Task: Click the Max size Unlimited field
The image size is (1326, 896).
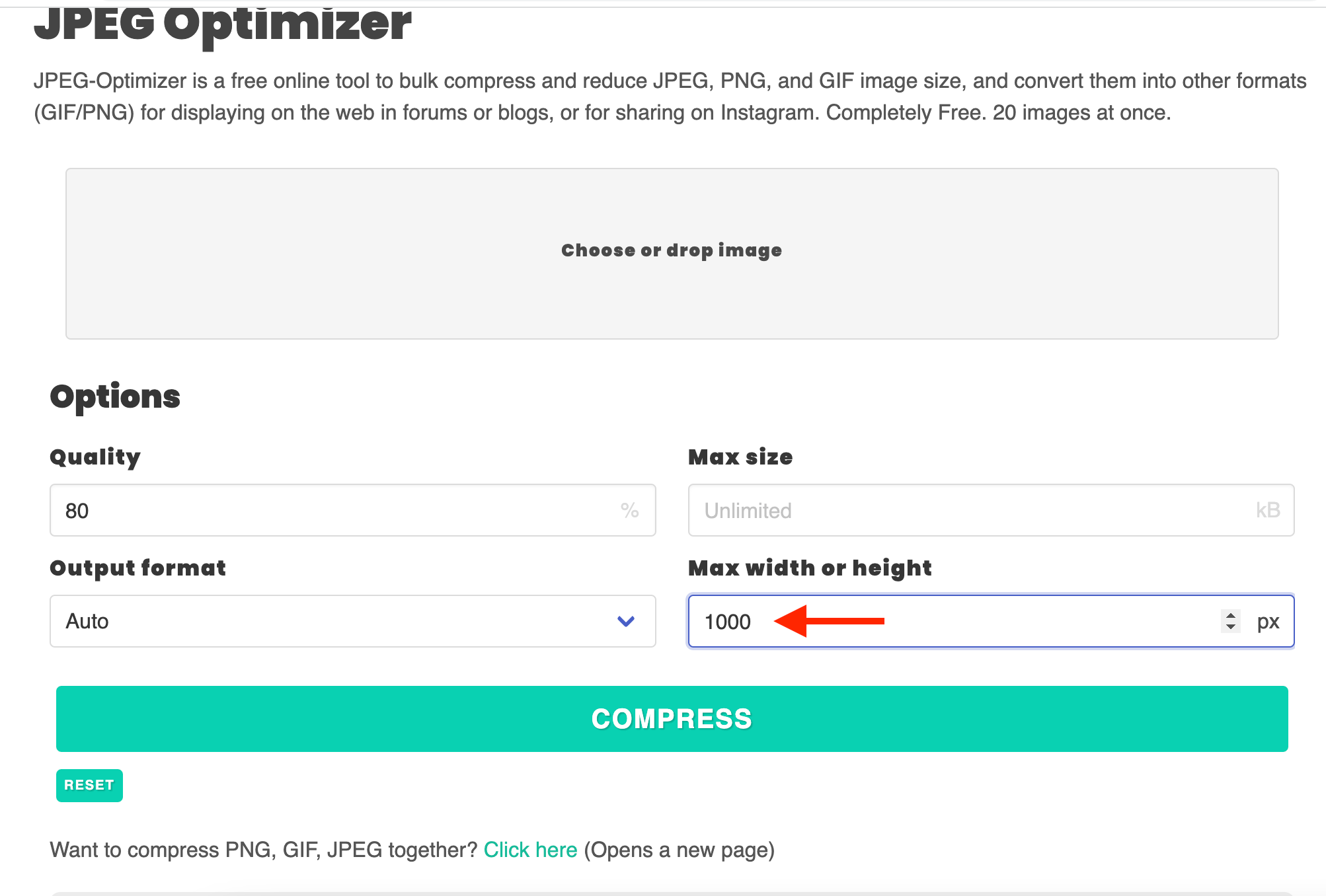Action: (x=925, y=510)
